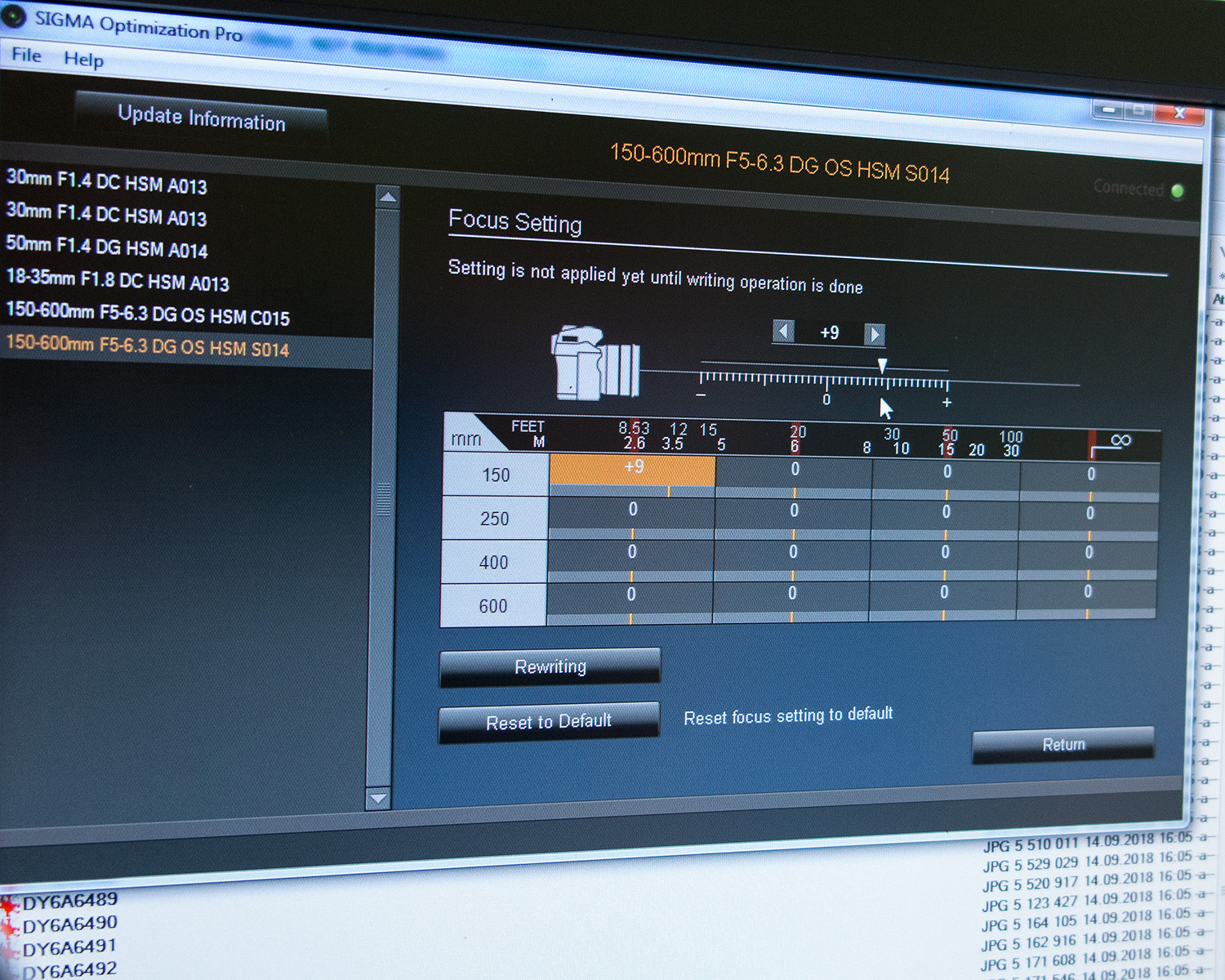
Task: Select the 250mm row cell under 8.53 feet
Action: 632,517
